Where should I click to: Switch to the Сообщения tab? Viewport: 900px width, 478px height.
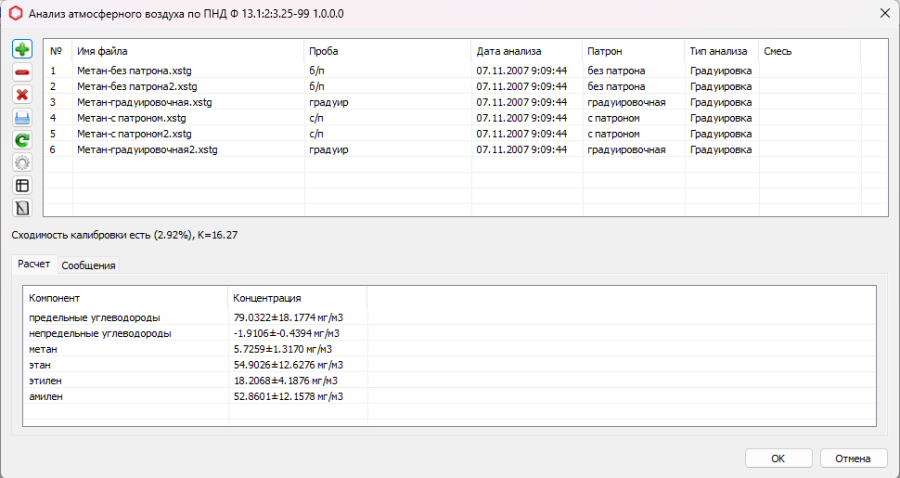[x=88, y=265]
